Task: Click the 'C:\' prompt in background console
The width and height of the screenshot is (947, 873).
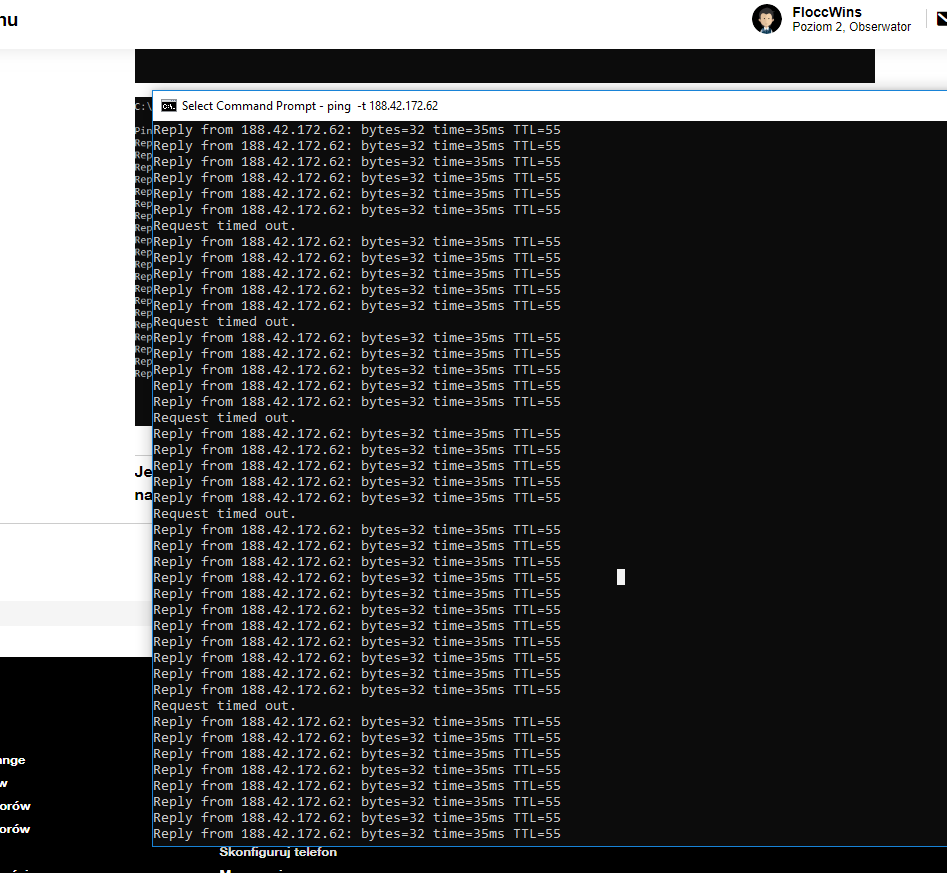Action: click(x=142, y=105)
